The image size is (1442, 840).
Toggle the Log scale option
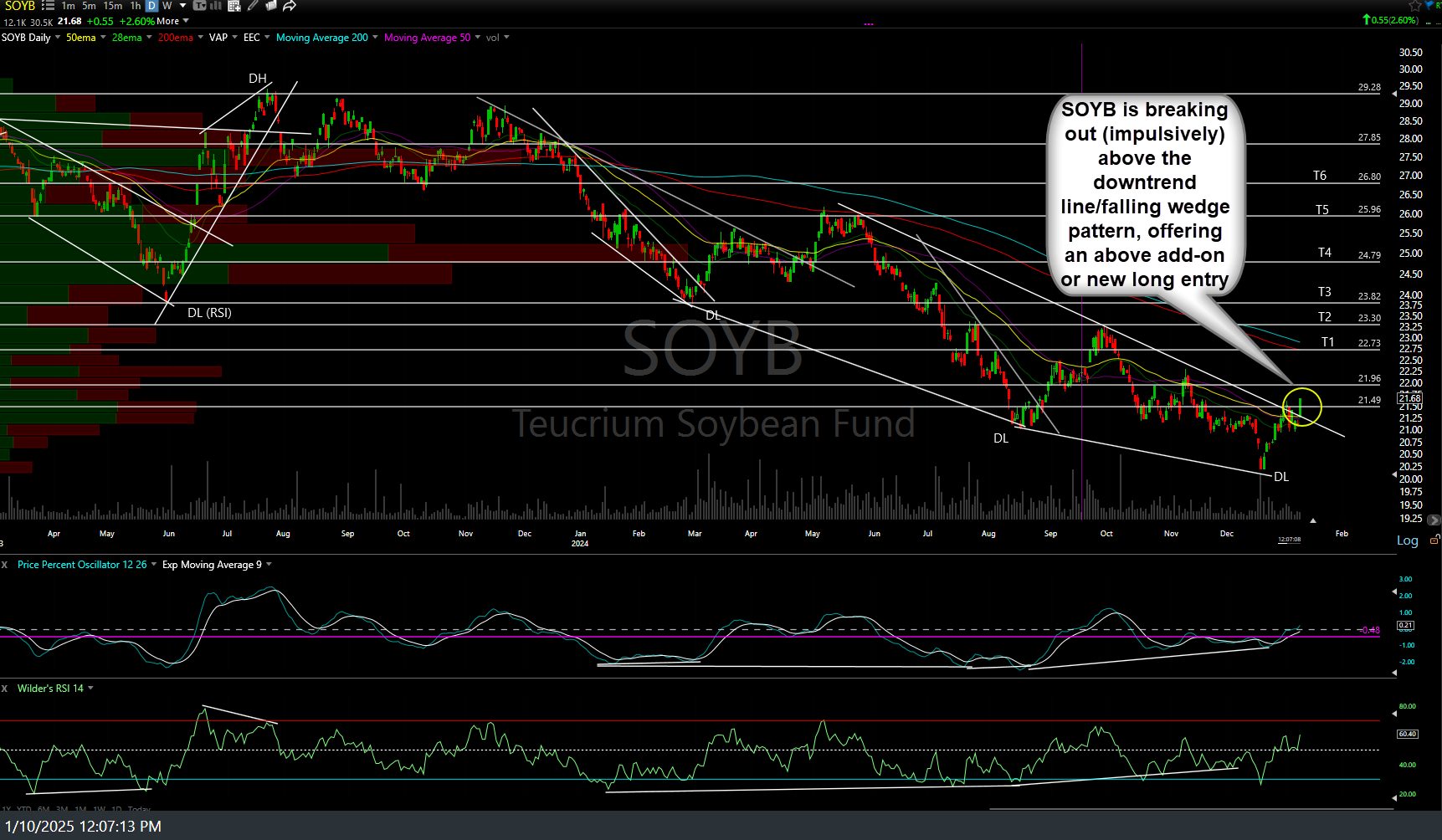(x=1408, y=541)
